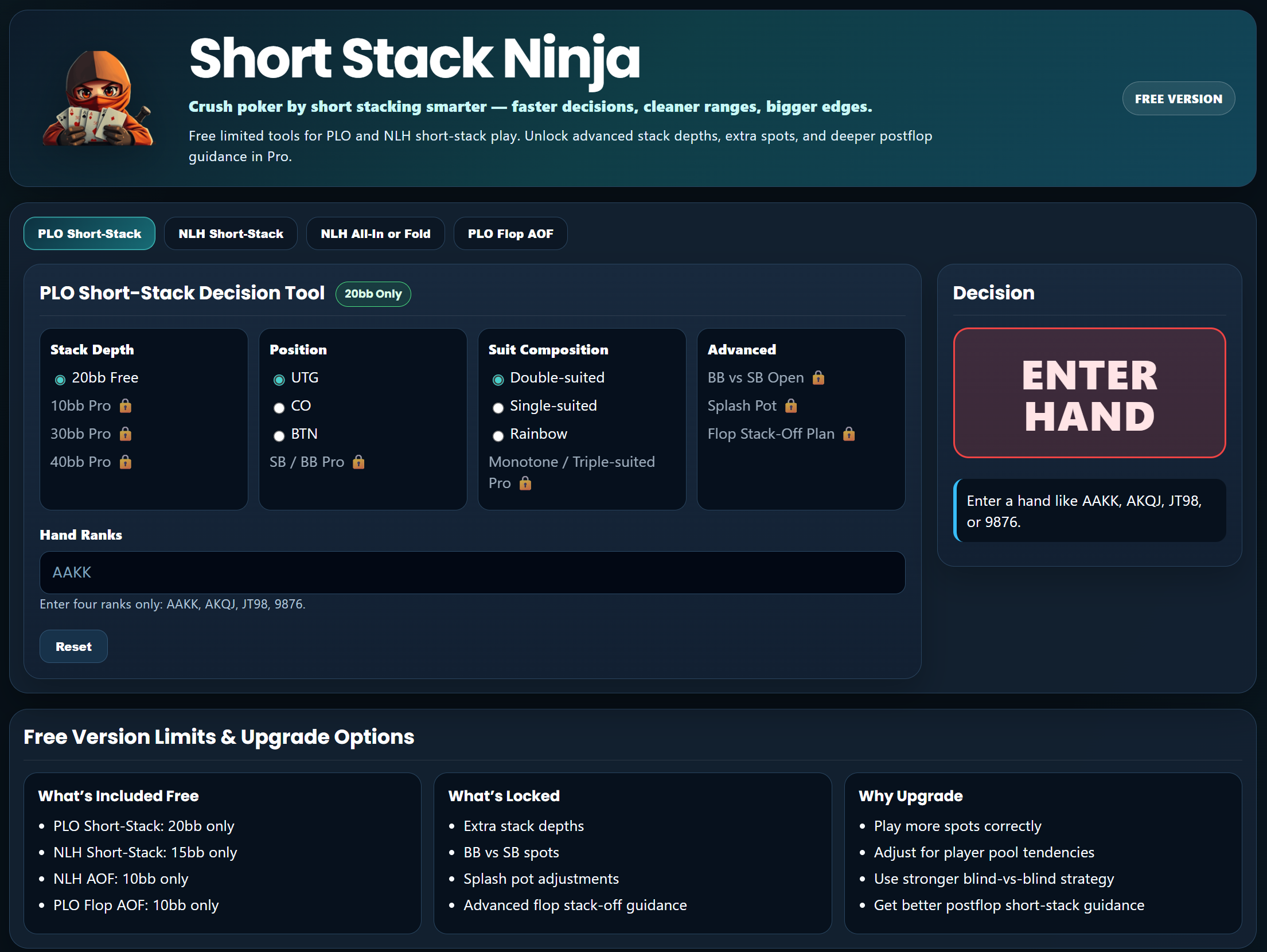Click 'PLO Flop AOF: 10bb only' list item
The height and width of the screenshot is (952, 1267).
(136, 905)
